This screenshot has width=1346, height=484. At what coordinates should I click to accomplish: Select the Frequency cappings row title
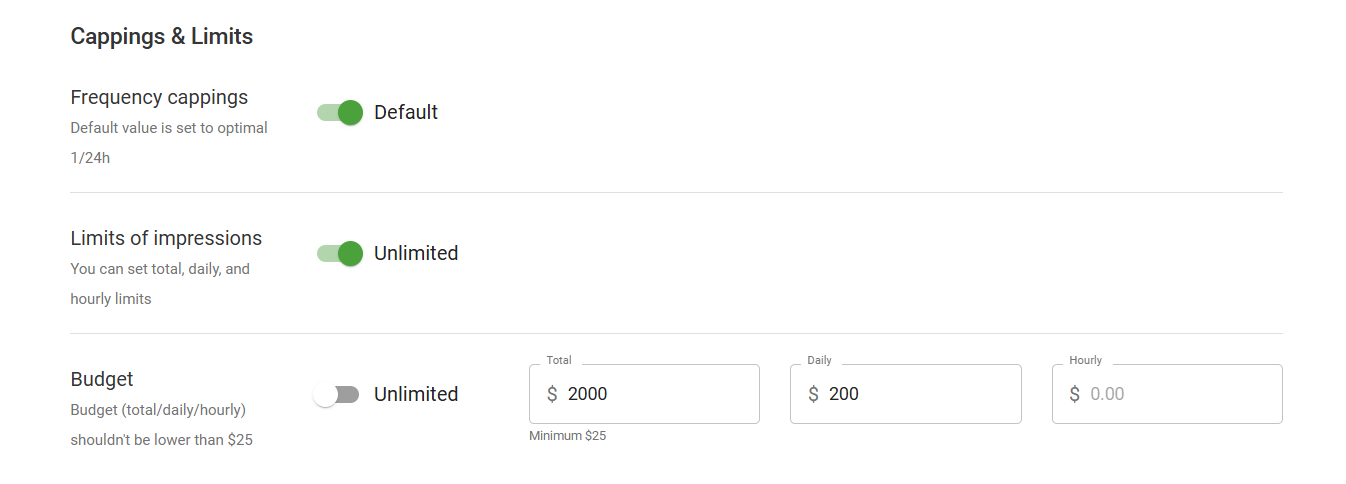point(159,98)
